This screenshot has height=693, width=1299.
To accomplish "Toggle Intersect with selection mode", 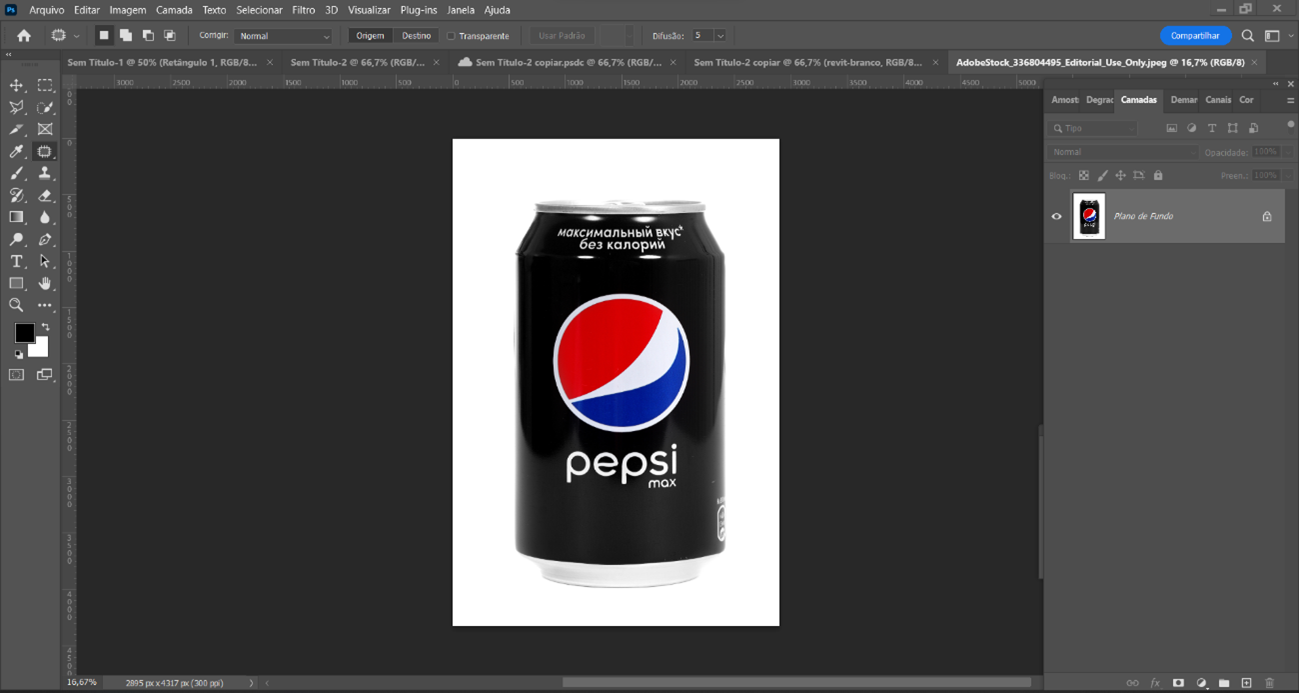I will tap(169, 36).
